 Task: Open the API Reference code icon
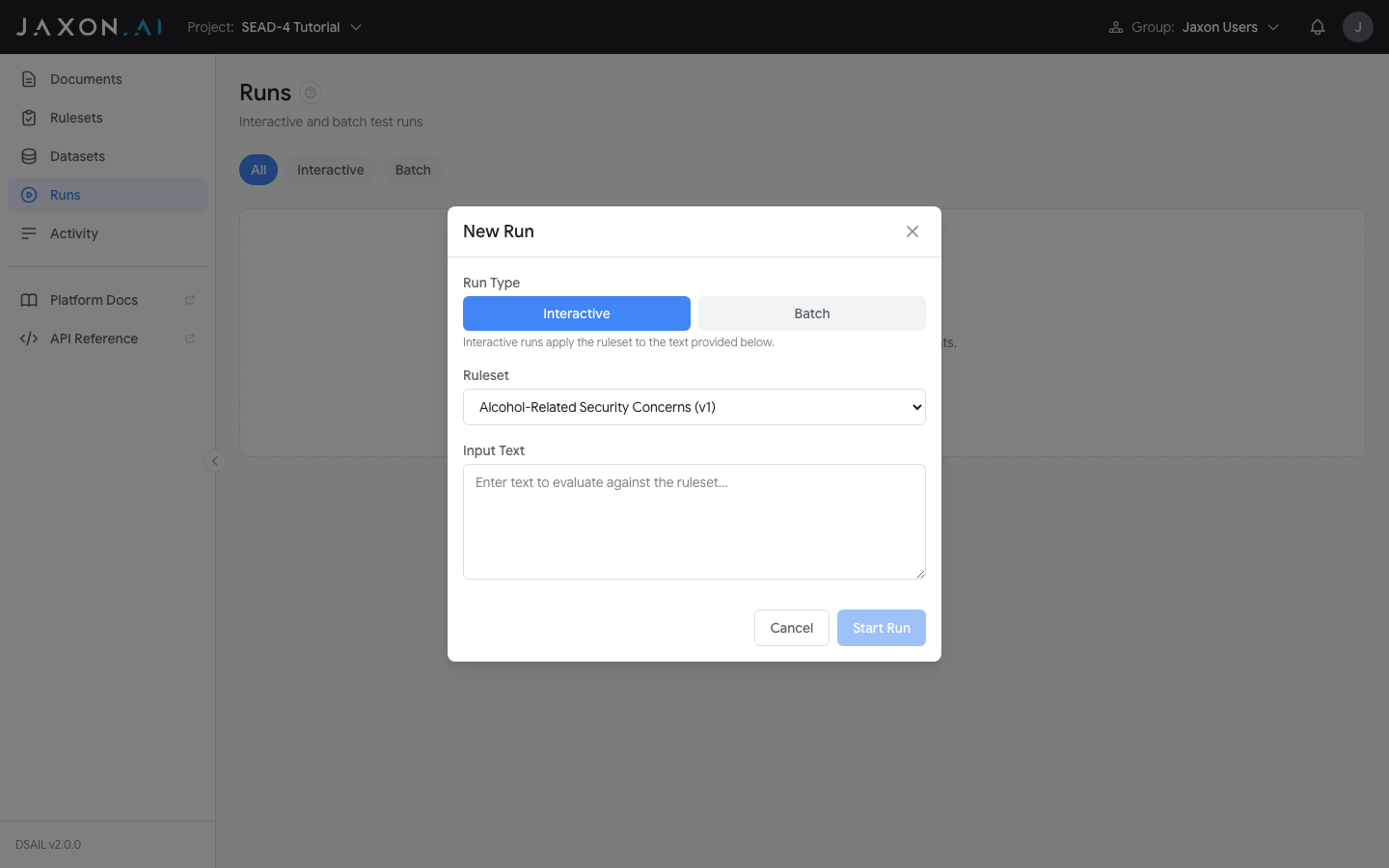(29, 338)
